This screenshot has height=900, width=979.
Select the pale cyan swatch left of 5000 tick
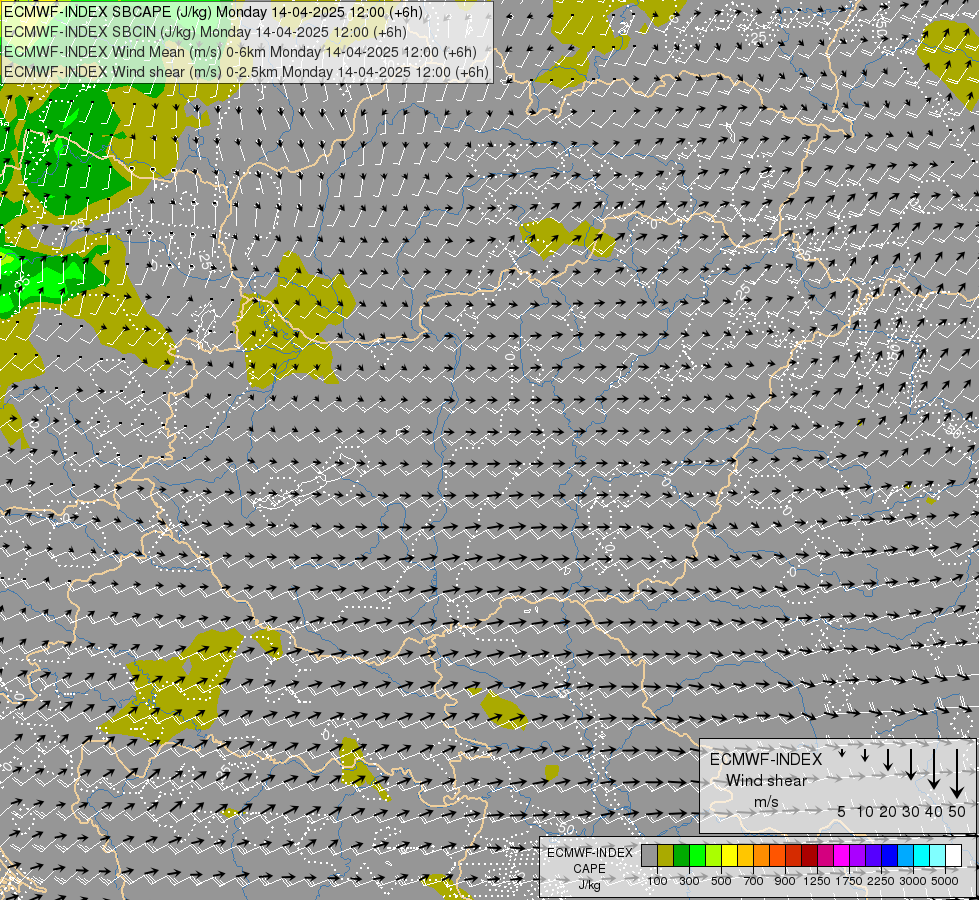pyautogui.click(x=937, y=855)
